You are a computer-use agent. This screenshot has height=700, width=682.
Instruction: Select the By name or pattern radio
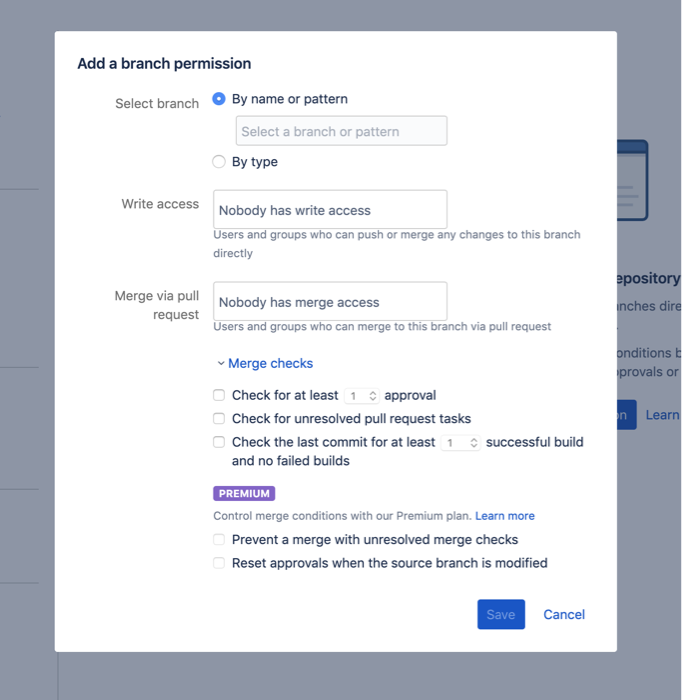pos(219,99)
